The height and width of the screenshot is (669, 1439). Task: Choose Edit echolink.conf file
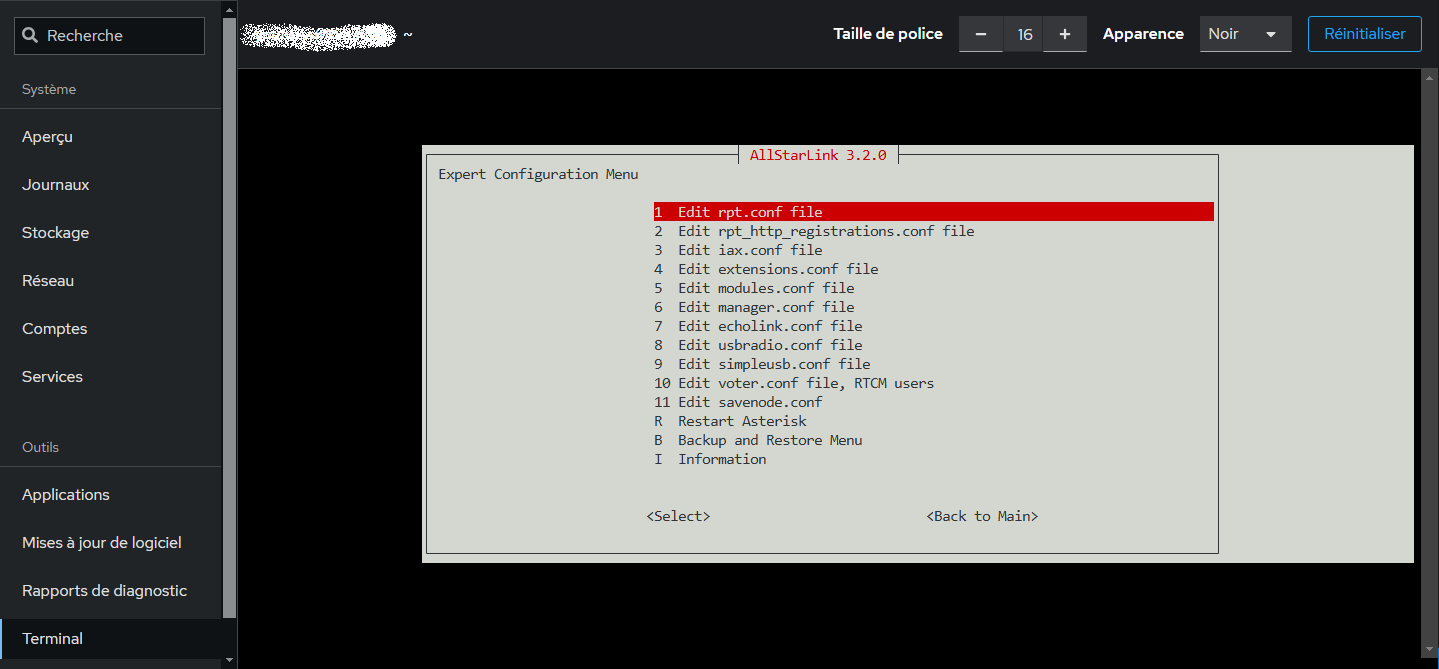(758, 326)
